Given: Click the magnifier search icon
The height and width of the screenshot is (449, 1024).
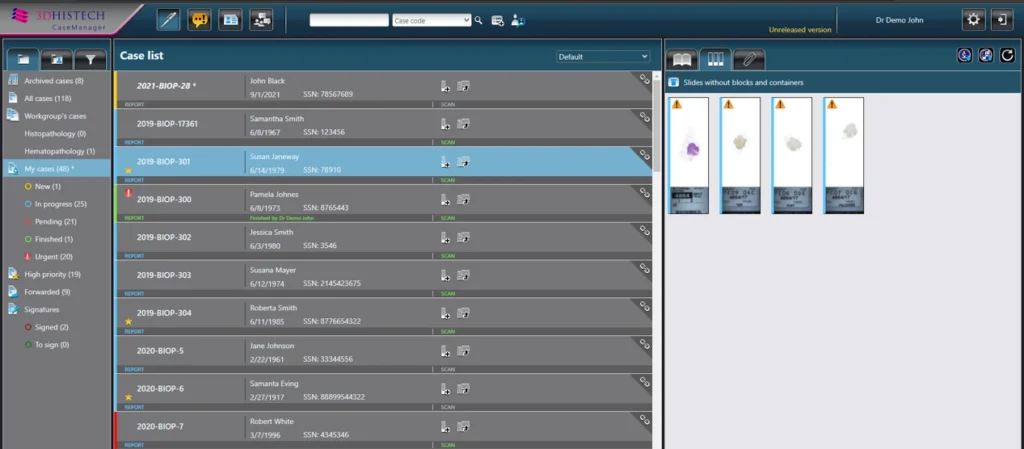Looking at the screenshot, I should (x=479, y=20).
